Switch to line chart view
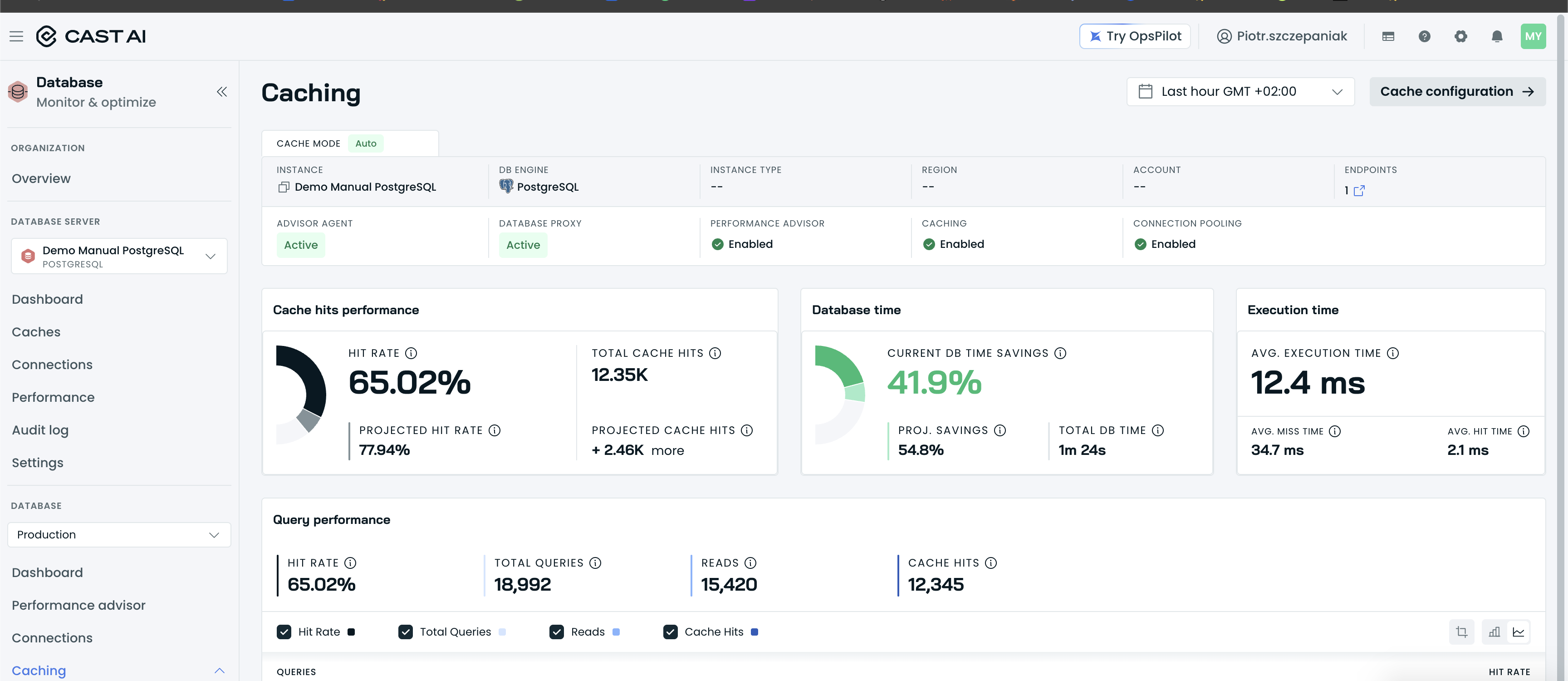Viewport: 1568px width, 681px height. coord(1519,632)
